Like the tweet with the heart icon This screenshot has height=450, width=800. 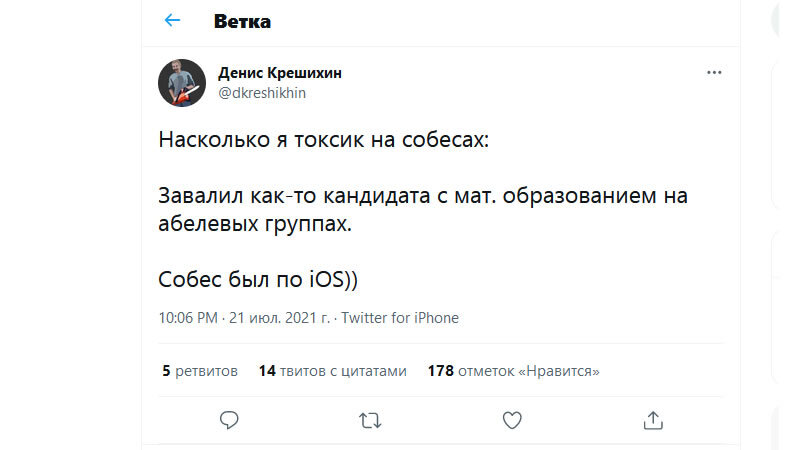(512, 420)
